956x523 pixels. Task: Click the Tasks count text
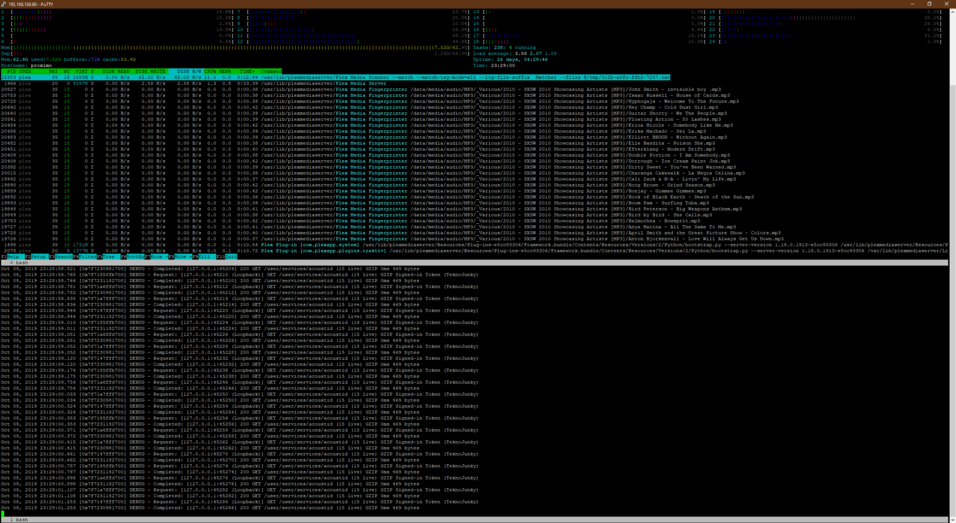point(504,48)
